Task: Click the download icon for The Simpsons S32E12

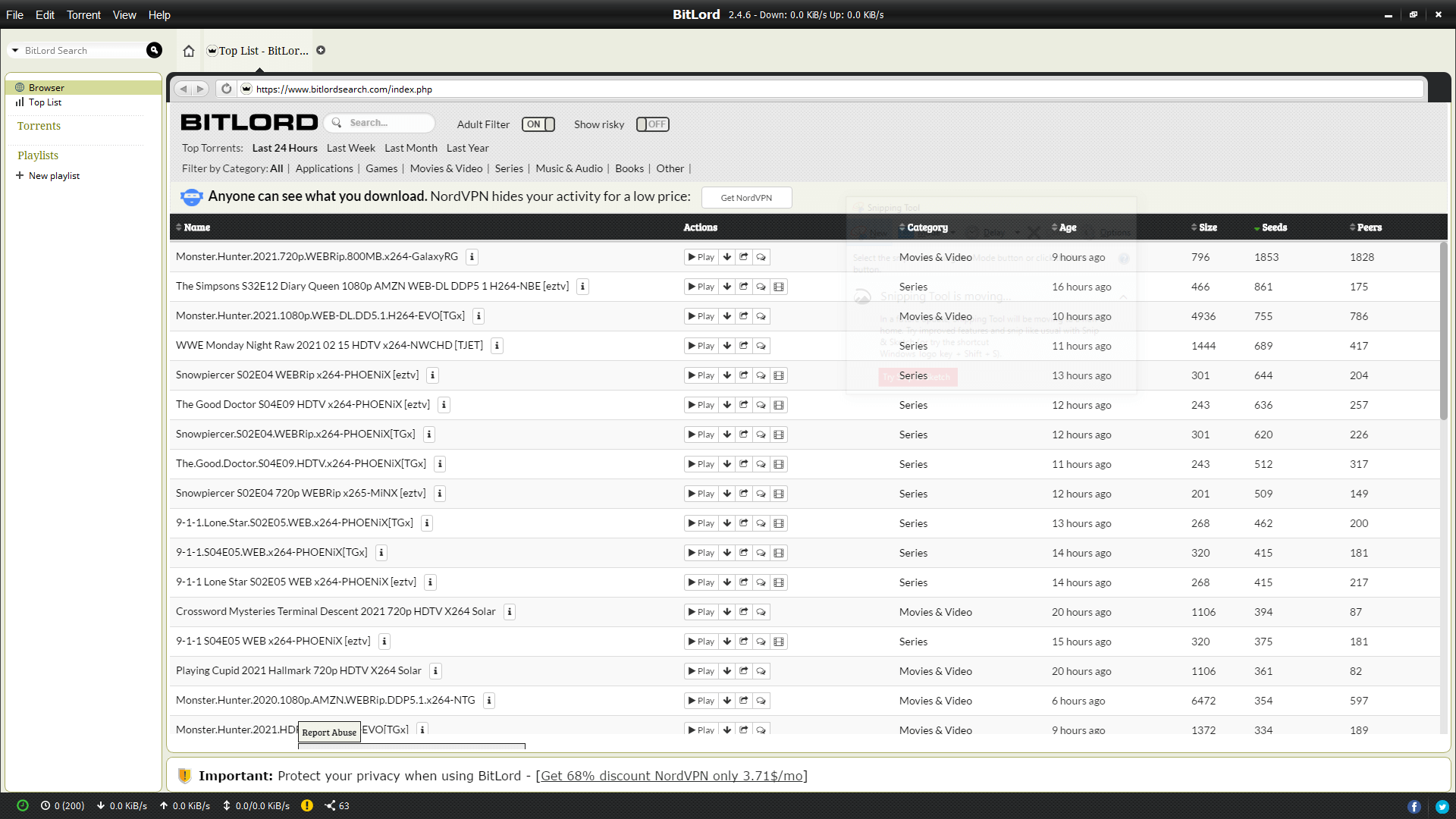Action: click(726, 286)
